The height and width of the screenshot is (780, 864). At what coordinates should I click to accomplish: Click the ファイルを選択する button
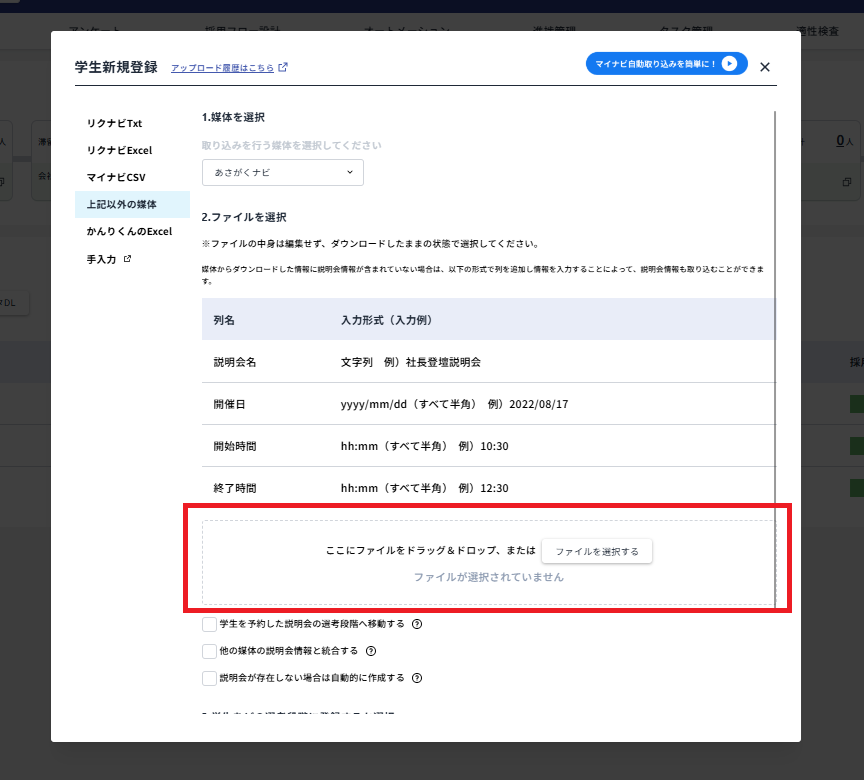tap(596, 550)
